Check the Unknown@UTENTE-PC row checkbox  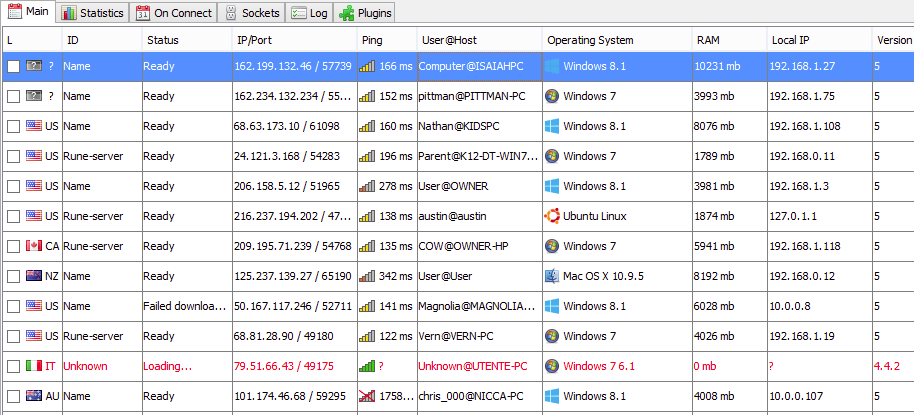13,367
